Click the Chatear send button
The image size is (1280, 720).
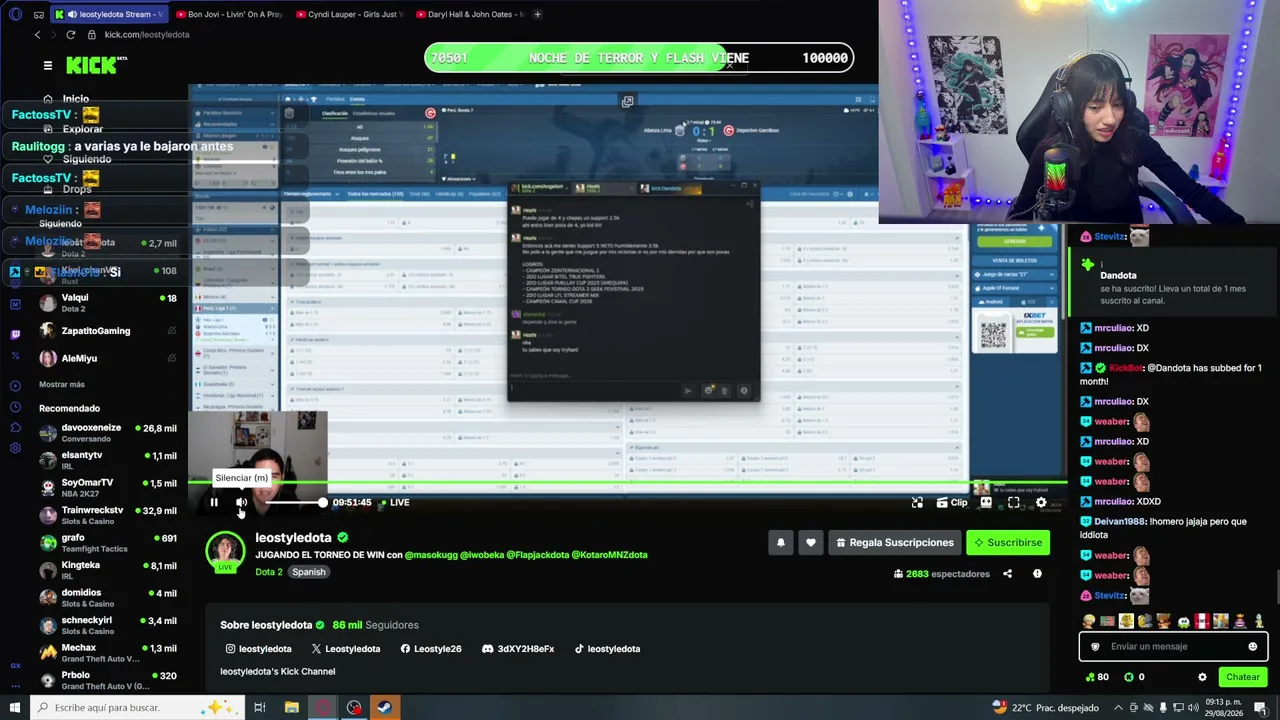(1243, 677)
